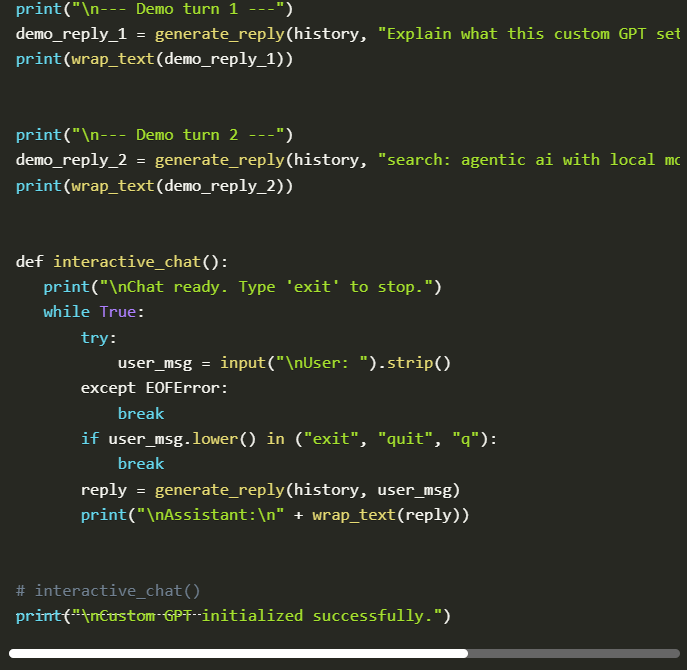687x670 pixels.
Task: Click the 'def' keyword
Action: coord(29,262)
